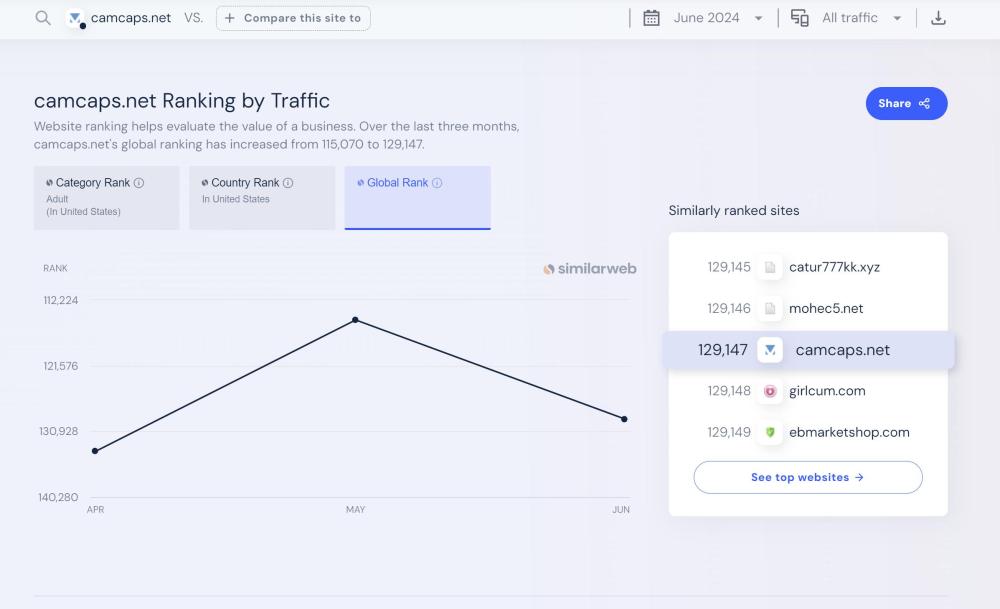Switch to the Category Rank tab
1000x609 pixels.
pyautogui.click(x=106, y=197)
